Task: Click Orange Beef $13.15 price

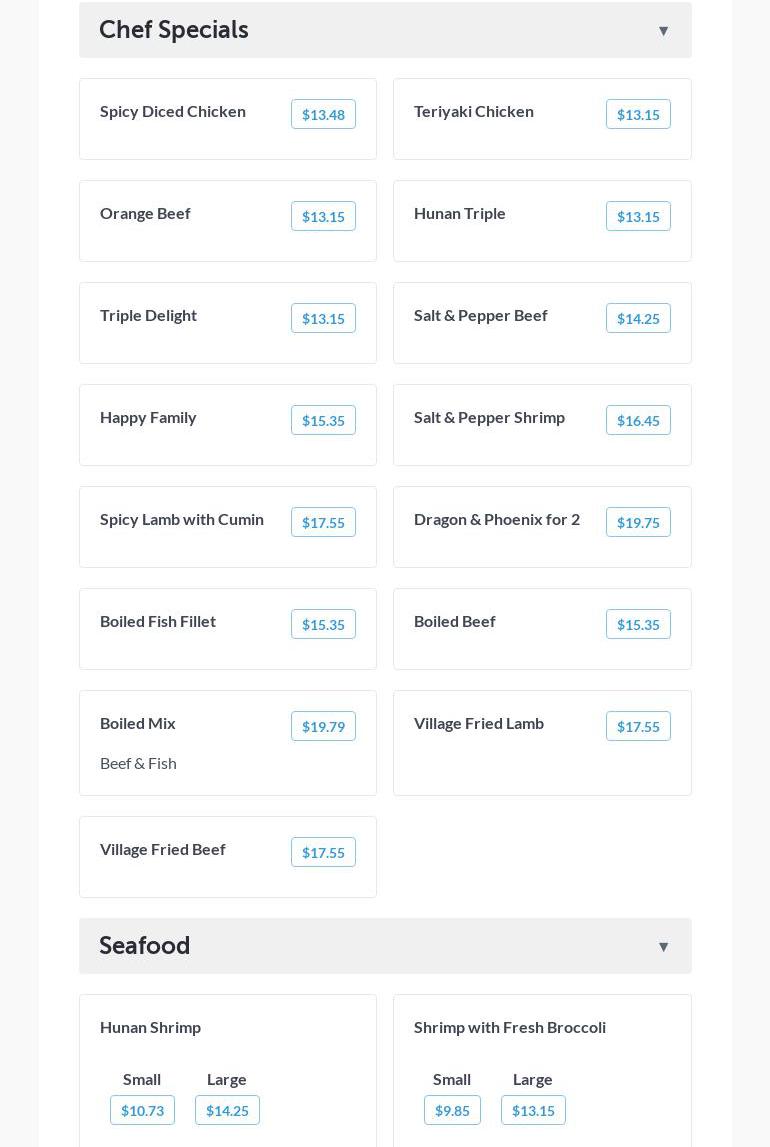Action: (323, 217)
